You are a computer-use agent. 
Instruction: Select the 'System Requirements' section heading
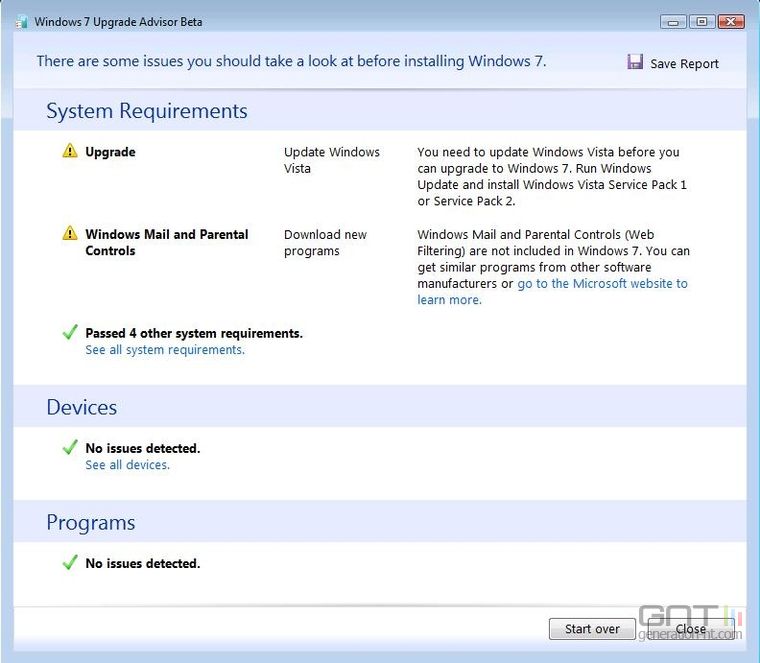click(147, 111)
